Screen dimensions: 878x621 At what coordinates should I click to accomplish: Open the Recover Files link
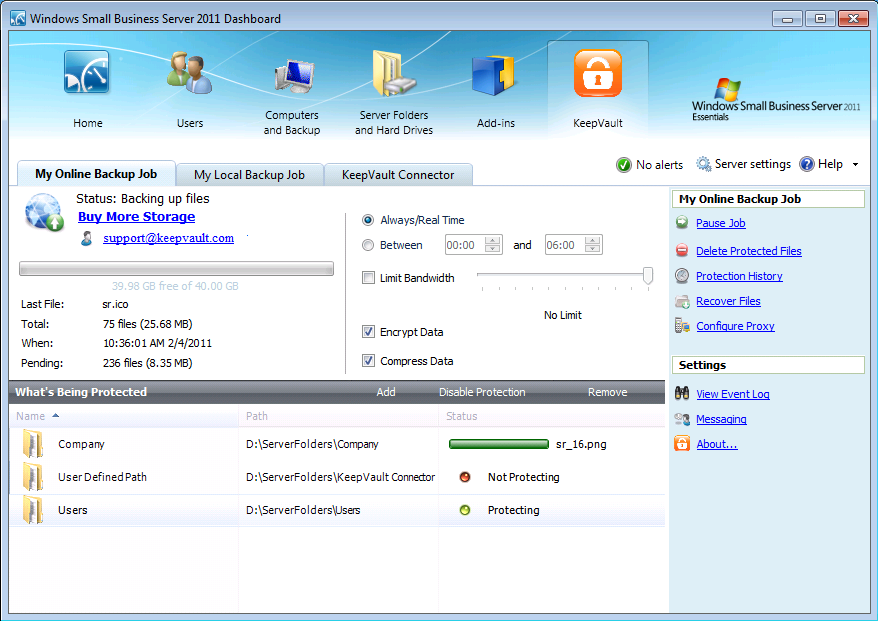click(x=728, y=301)
